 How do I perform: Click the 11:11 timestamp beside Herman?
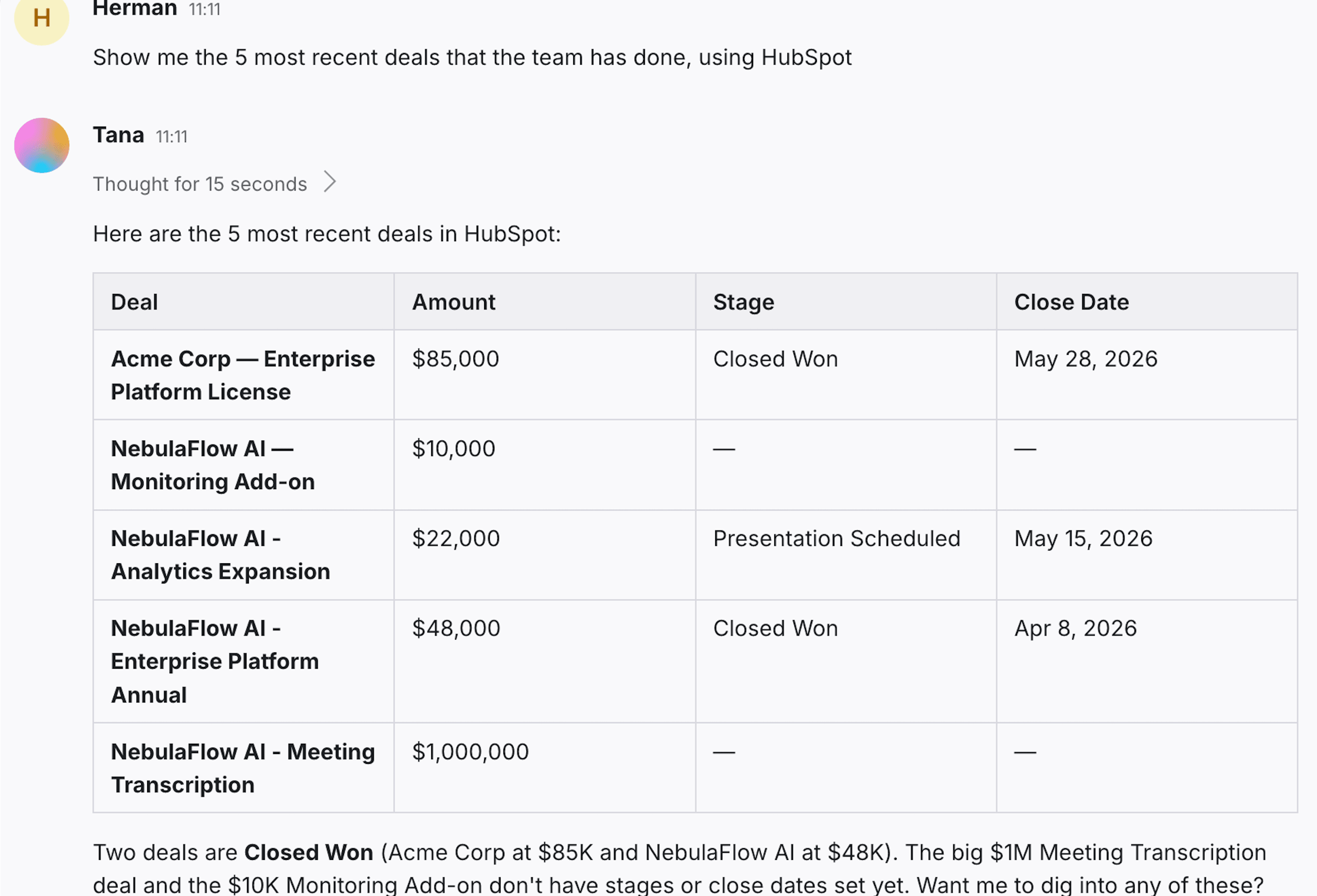[205, 9]
